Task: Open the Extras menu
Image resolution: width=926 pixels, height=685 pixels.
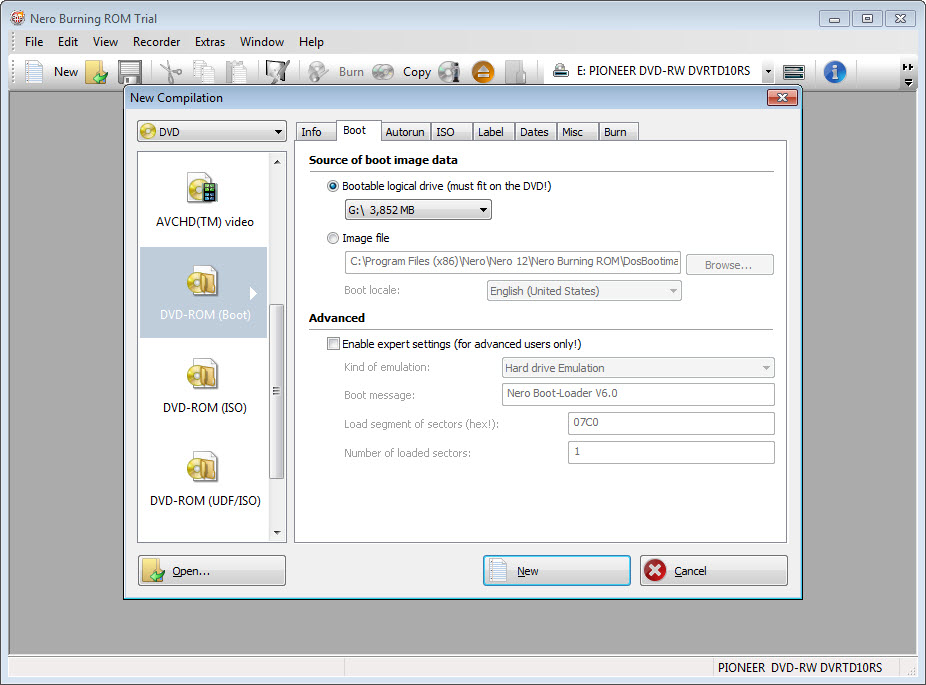Action: coord(210,42)
